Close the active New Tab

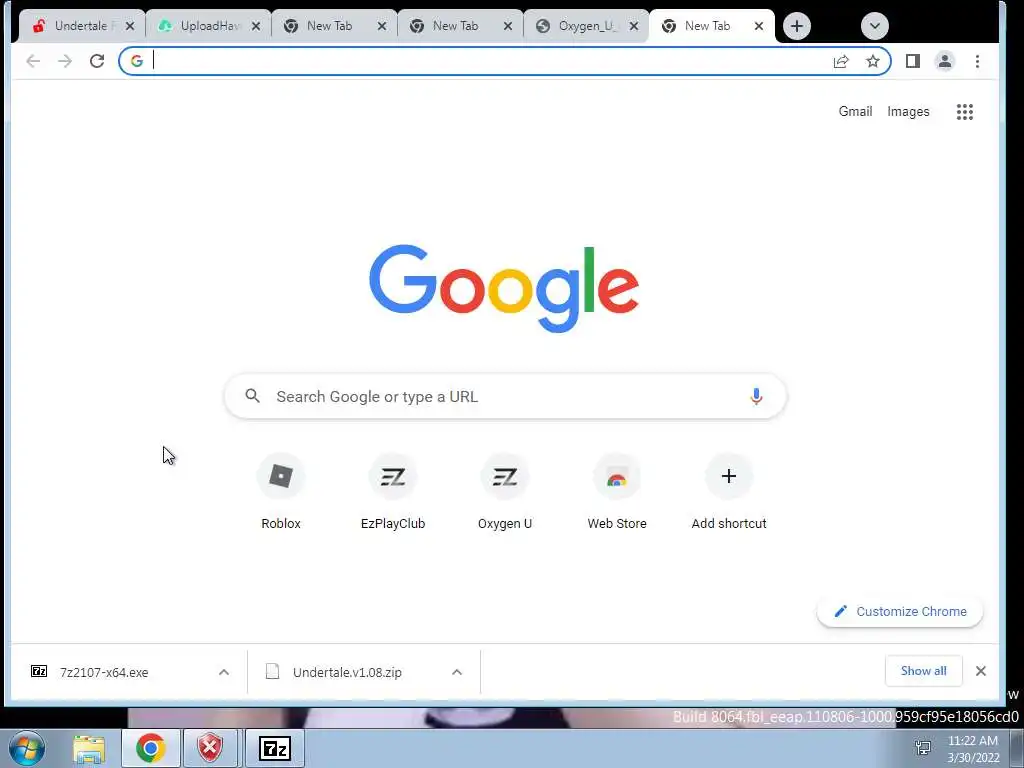click(x=759, y=26)
